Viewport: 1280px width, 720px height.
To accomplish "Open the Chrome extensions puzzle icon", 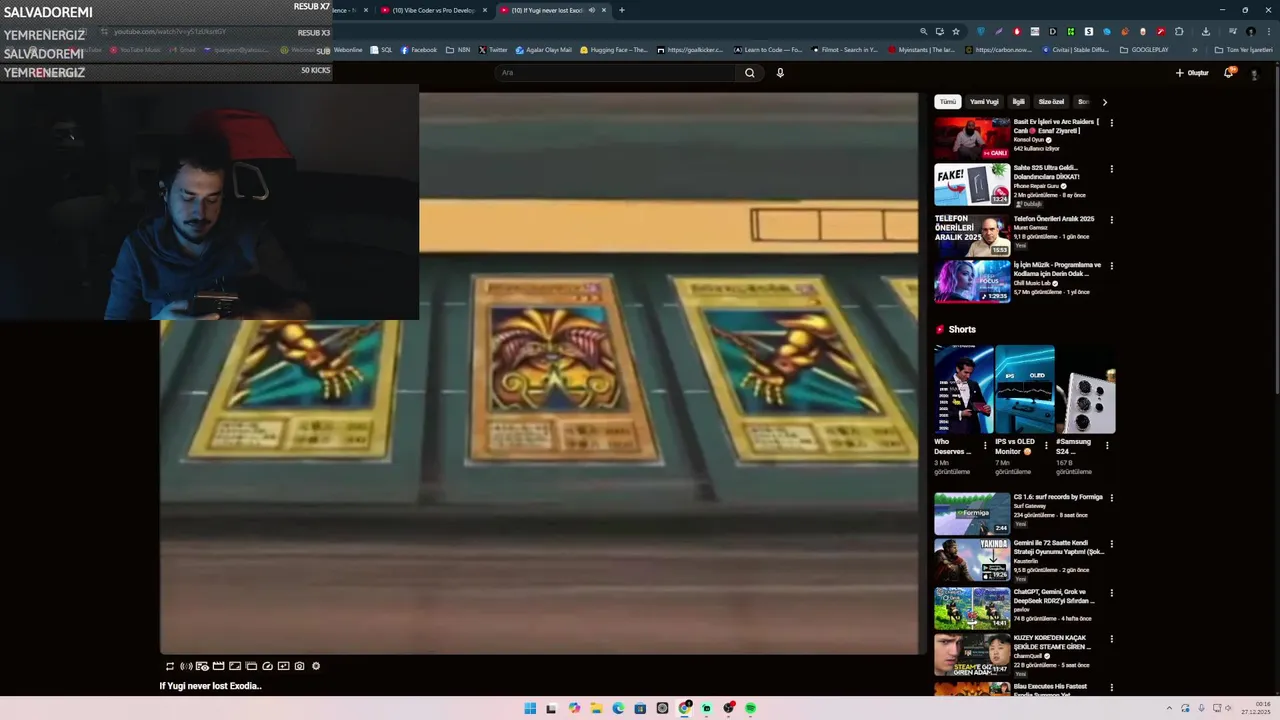I will pos(1179,31).
